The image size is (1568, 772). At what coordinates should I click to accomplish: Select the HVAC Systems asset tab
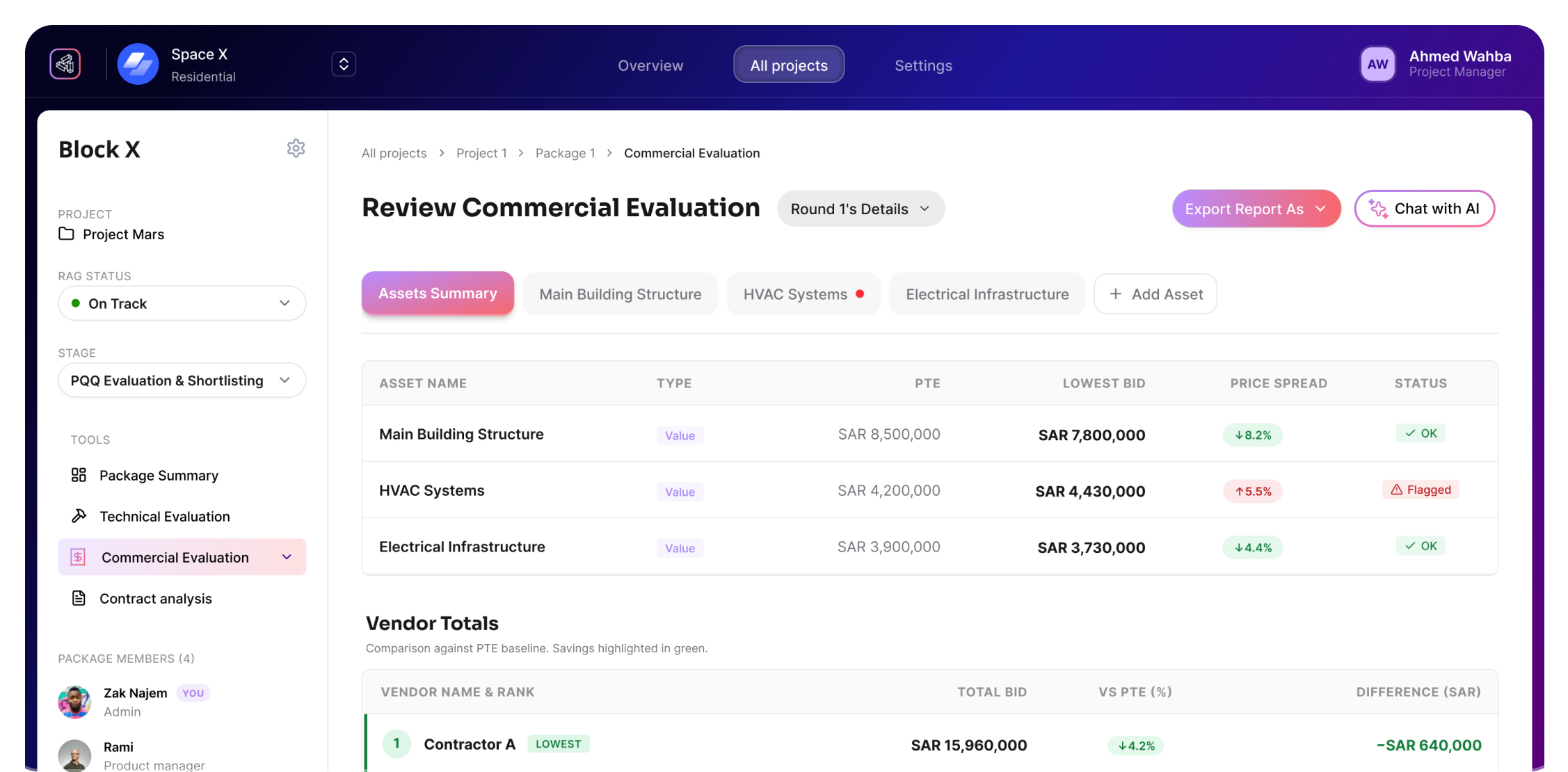coord(803,293)
